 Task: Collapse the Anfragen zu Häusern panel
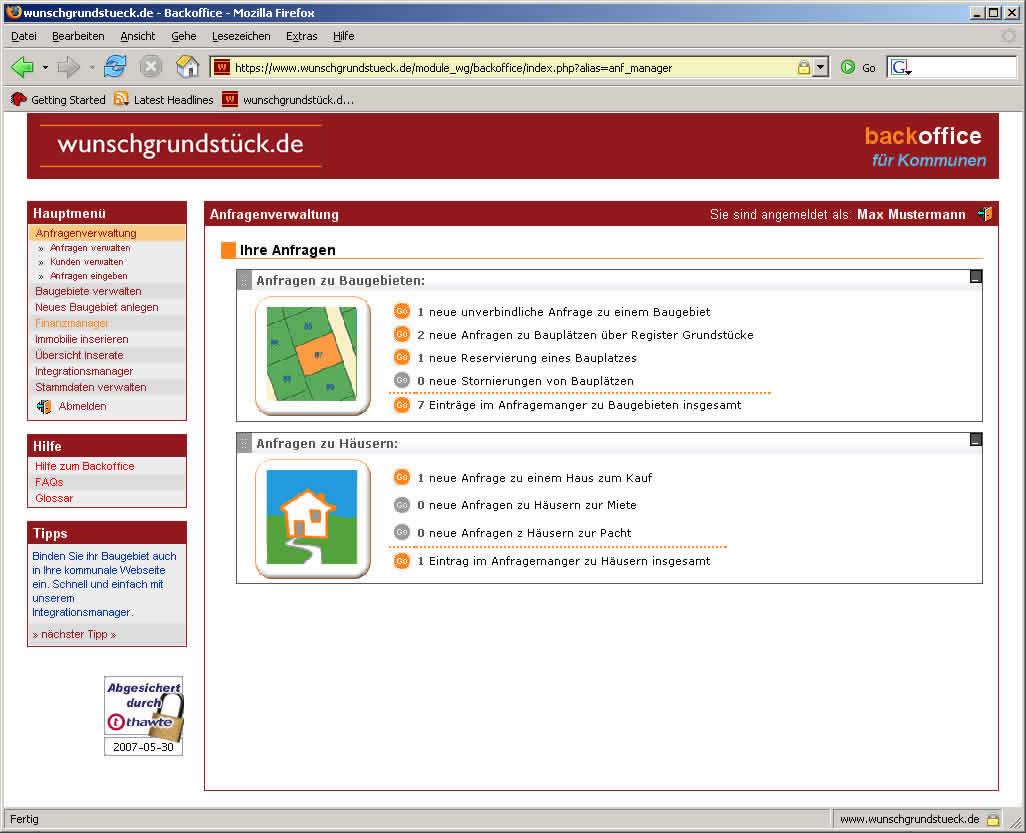976,440
